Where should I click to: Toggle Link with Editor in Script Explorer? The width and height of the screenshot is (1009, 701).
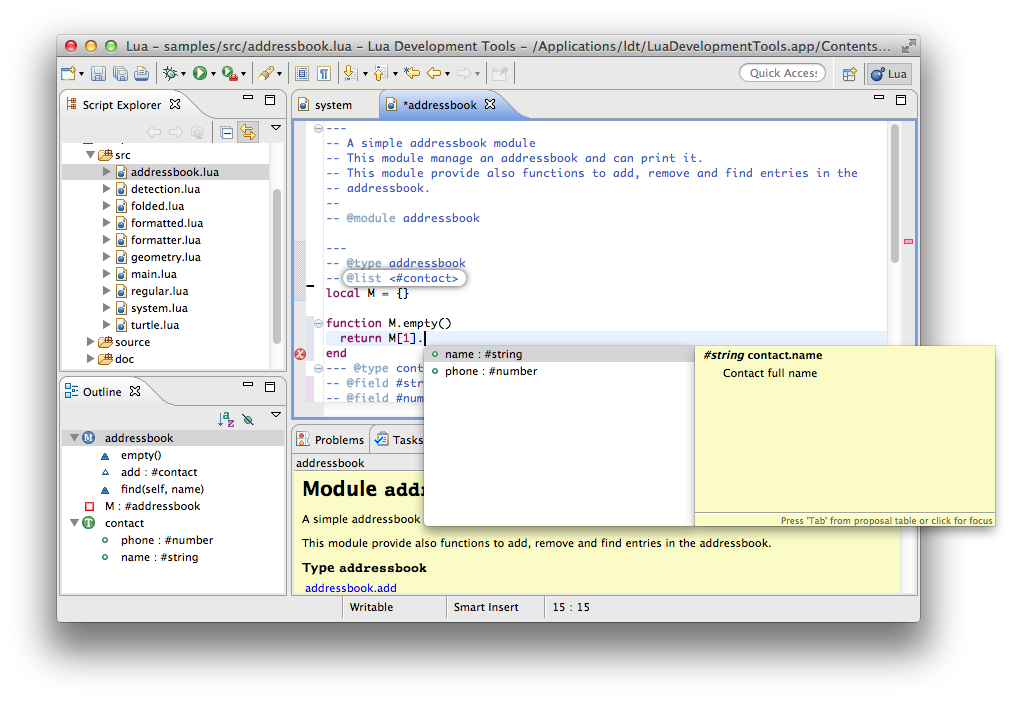(x=248, y=133)
